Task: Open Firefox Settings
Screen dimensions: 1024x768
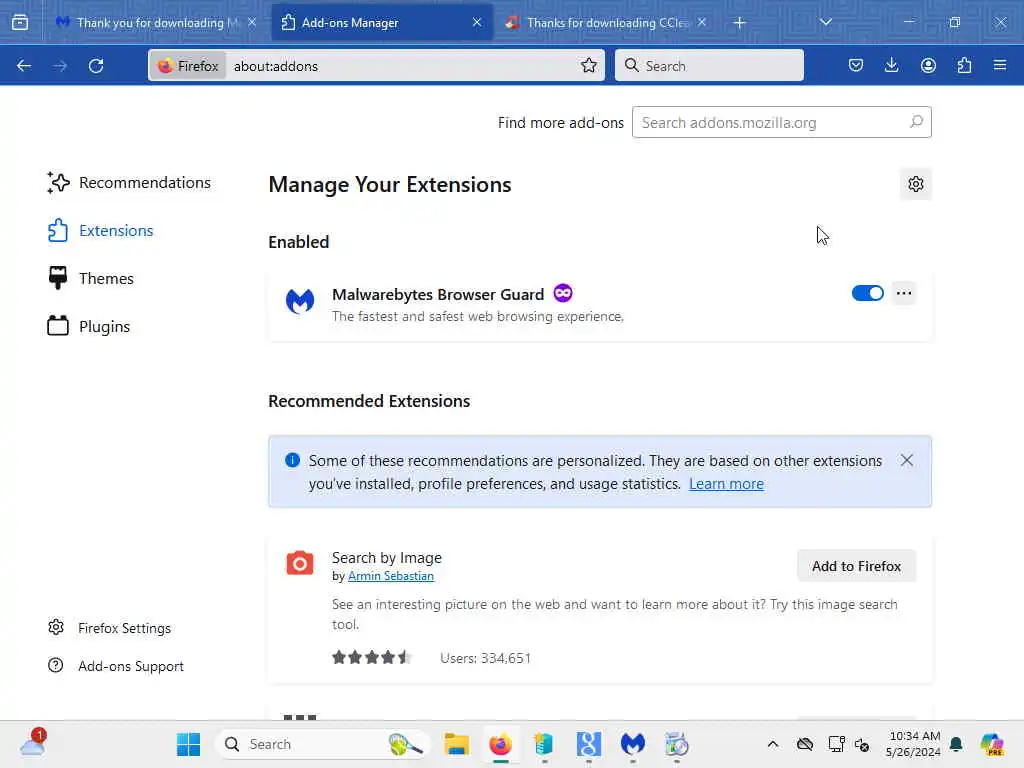Action: 109,628
